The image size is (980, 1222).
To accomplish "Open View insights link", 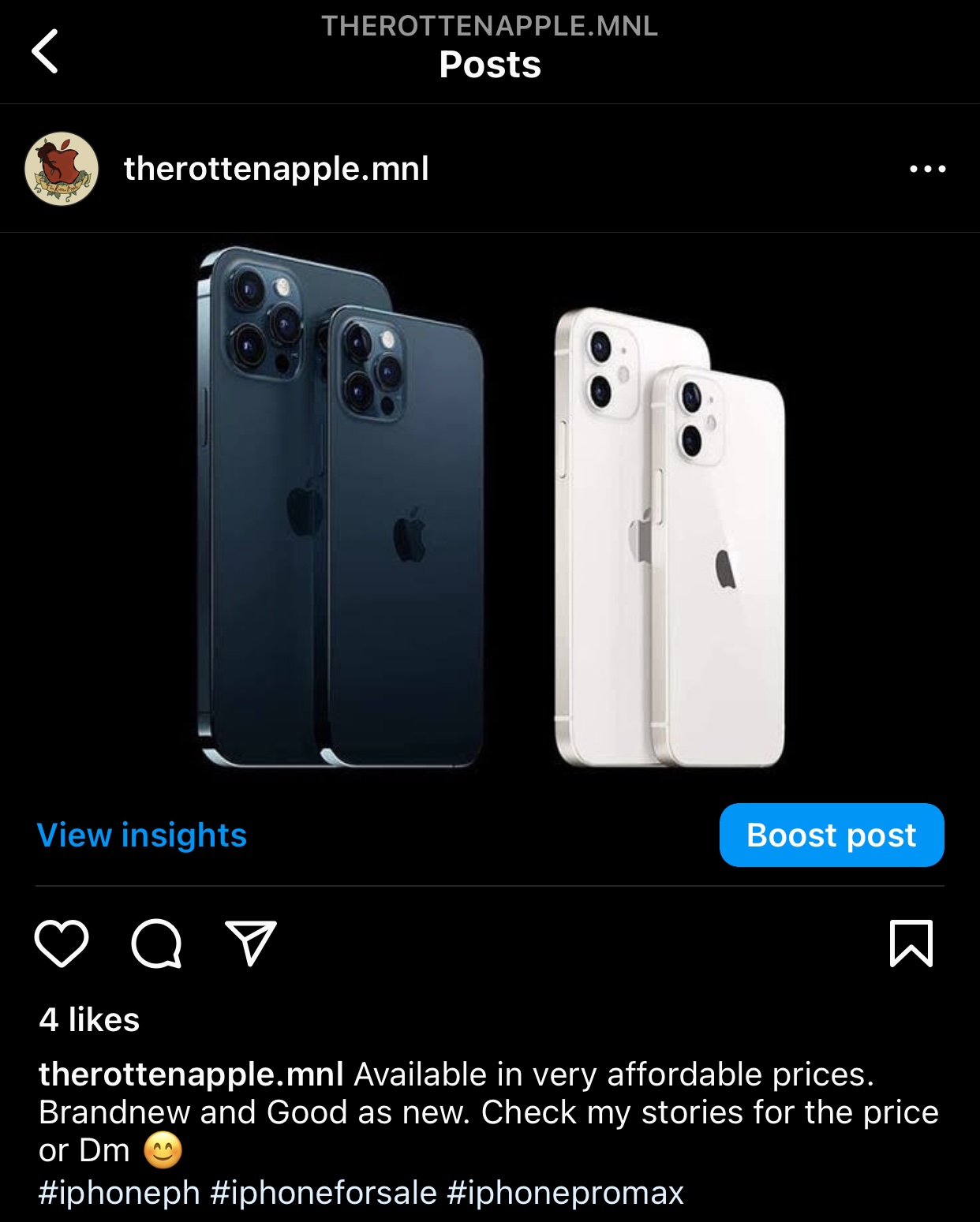I will point(142,835).
